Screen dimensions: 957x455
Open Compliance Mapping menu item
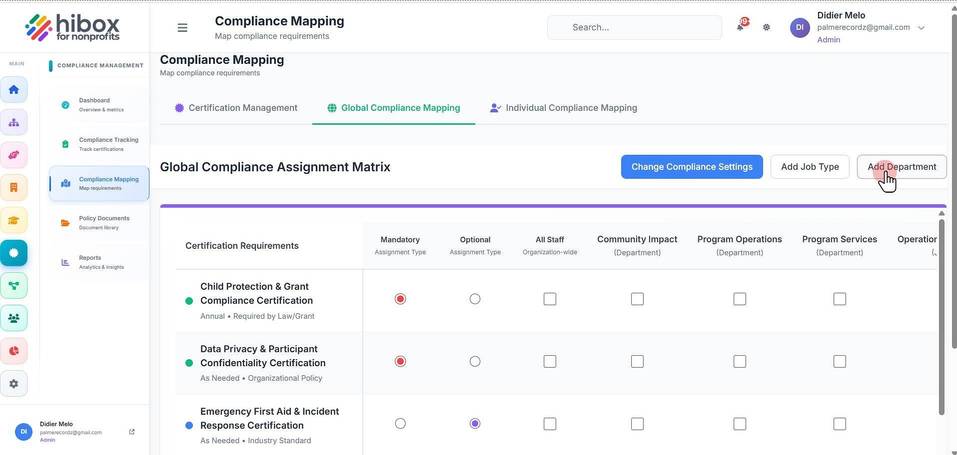[x=99, y=183]
